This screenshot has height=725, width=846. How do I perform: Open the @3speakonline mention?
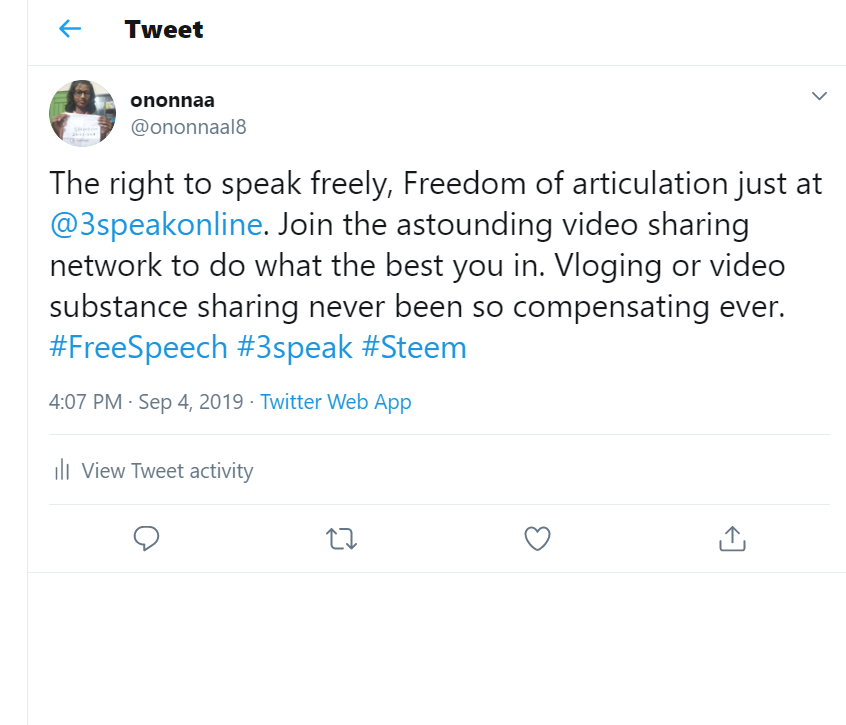pos(156,224)
